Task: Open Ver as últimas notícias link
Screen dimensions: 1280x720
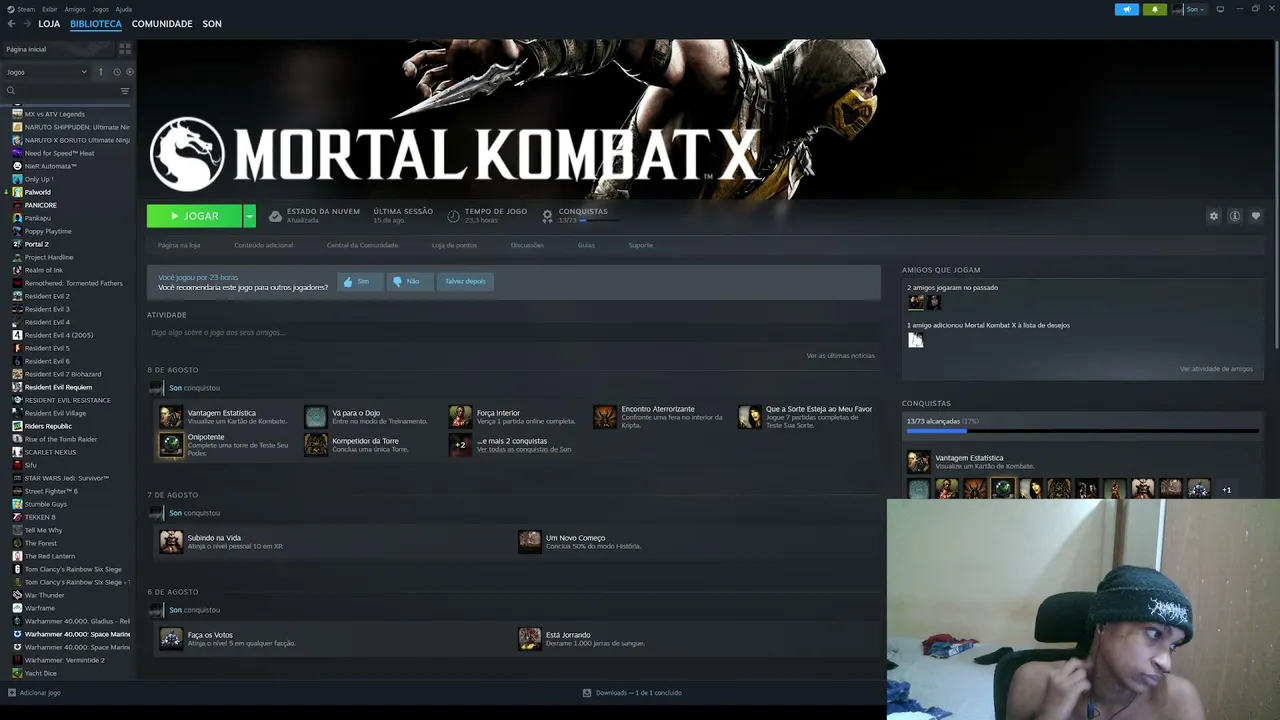Action: 841,356
